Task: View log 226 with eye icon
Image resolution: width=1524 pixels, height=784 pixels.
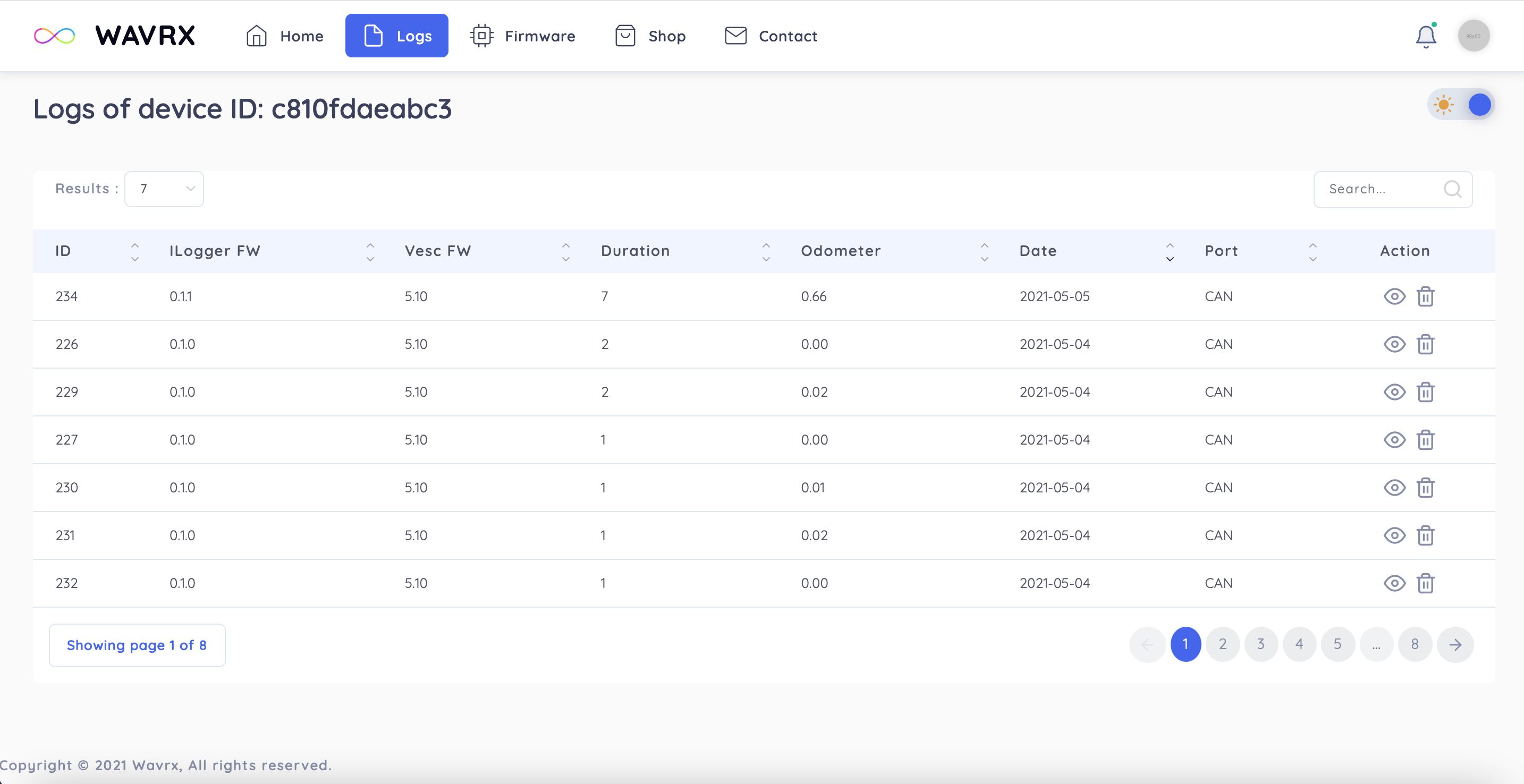Action: tap(1394, 344)
